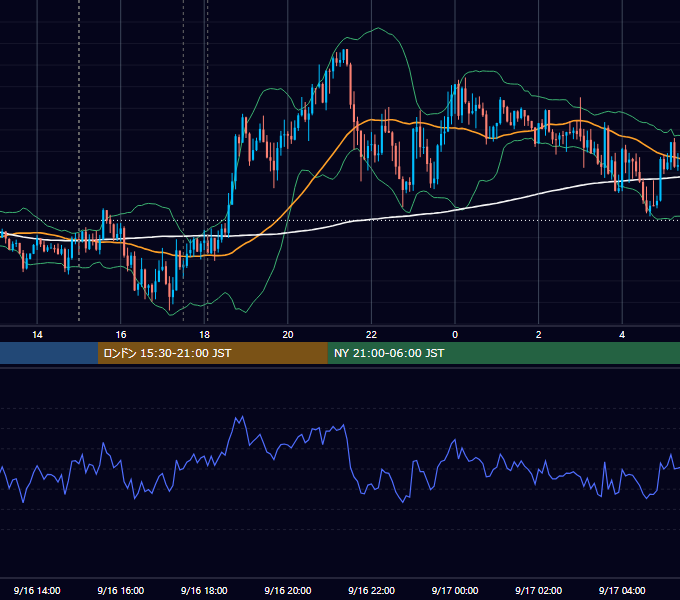
Task: Click the '0' price chart time label
Action: (x=455, y=335)
